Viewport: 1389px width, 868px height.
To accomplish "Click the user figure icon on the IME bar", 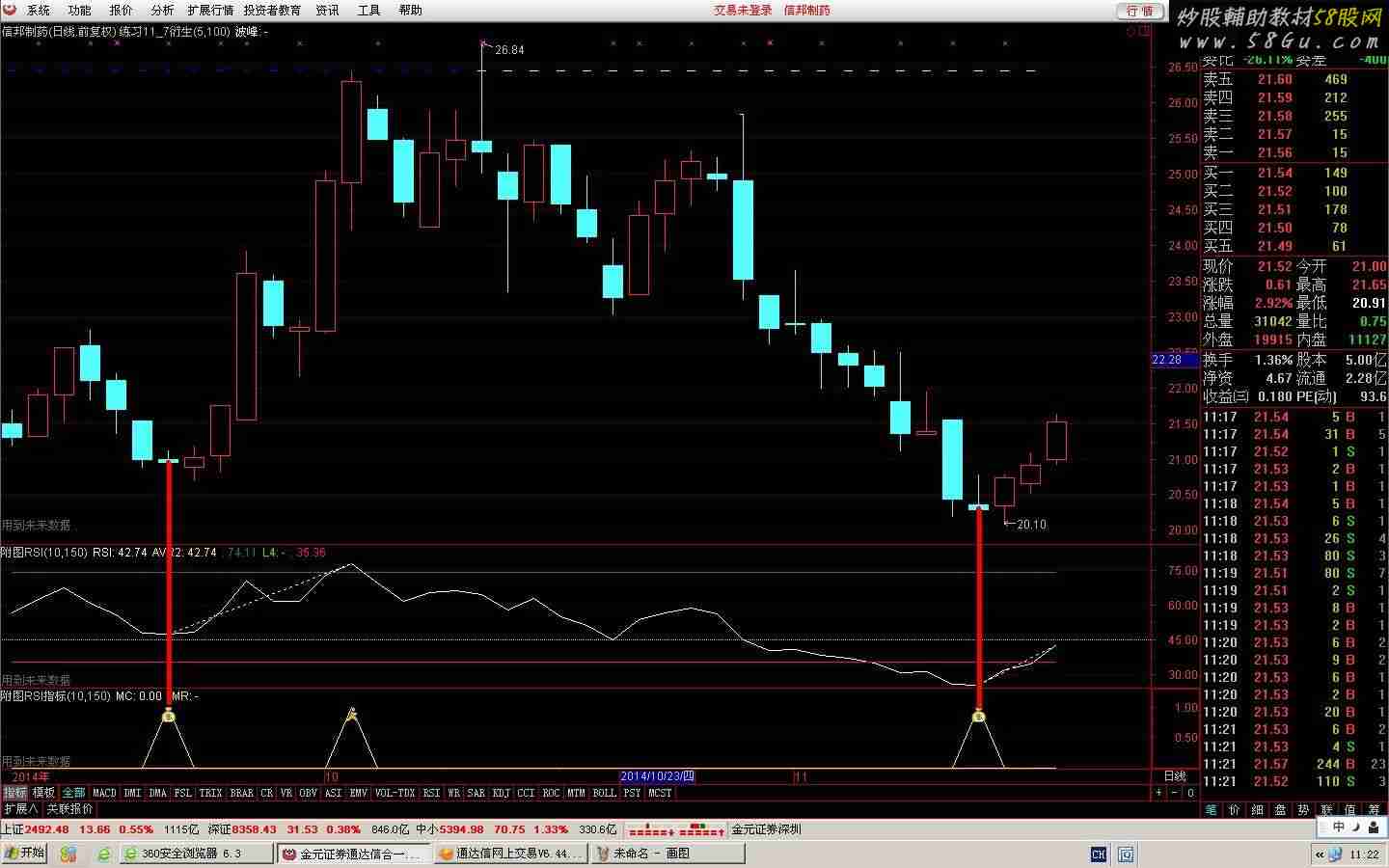I will click(x=1373, y=827).
